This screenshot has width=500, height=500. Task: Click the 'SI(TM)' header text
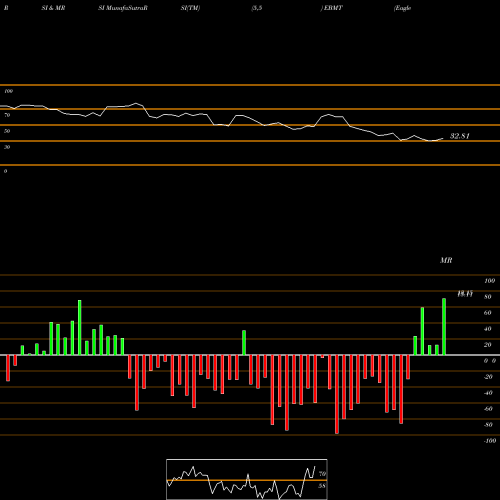coord(190,8)
